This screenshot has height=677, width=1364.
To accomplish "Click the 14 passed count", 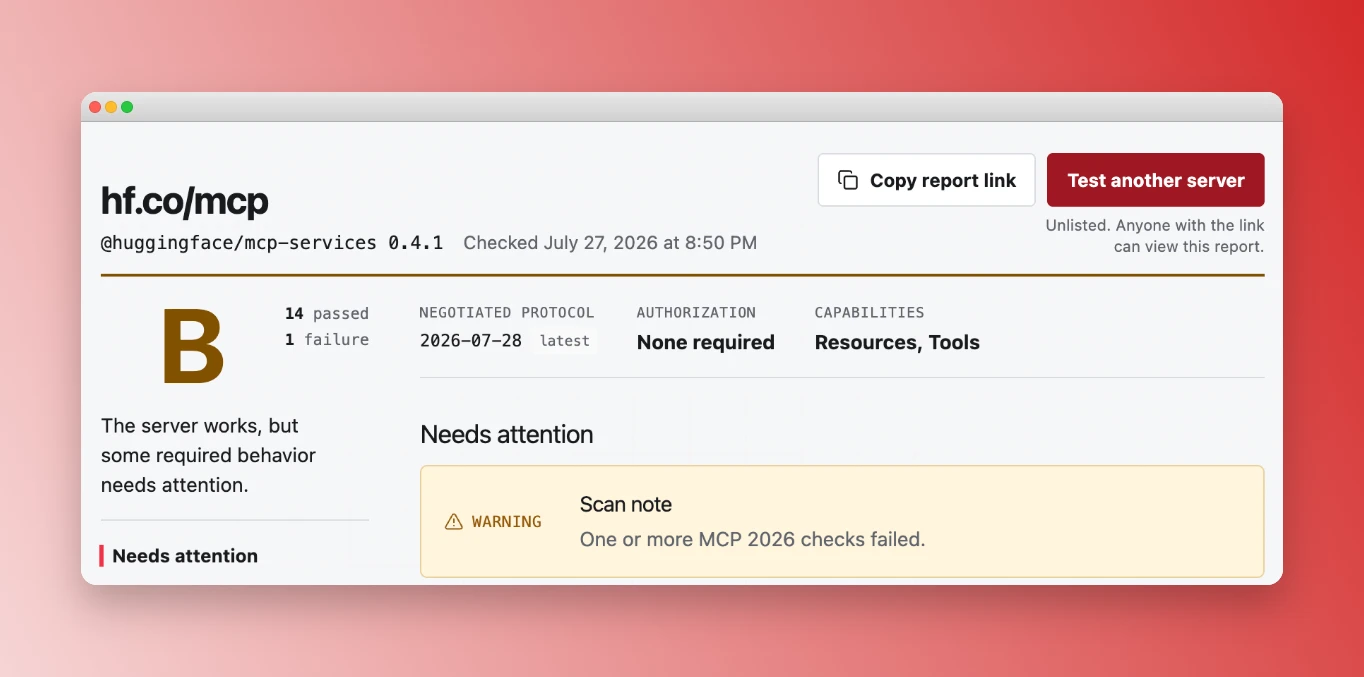I will tap(327, 313).
